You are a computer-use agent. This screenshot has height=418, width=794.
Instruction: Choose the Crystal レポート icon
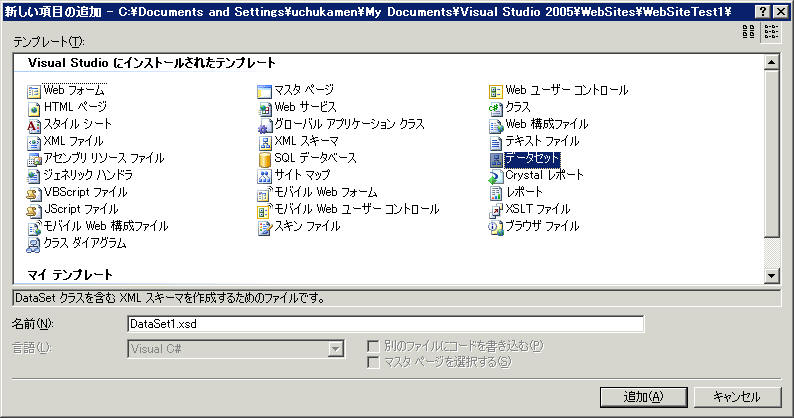coord(495,176)
